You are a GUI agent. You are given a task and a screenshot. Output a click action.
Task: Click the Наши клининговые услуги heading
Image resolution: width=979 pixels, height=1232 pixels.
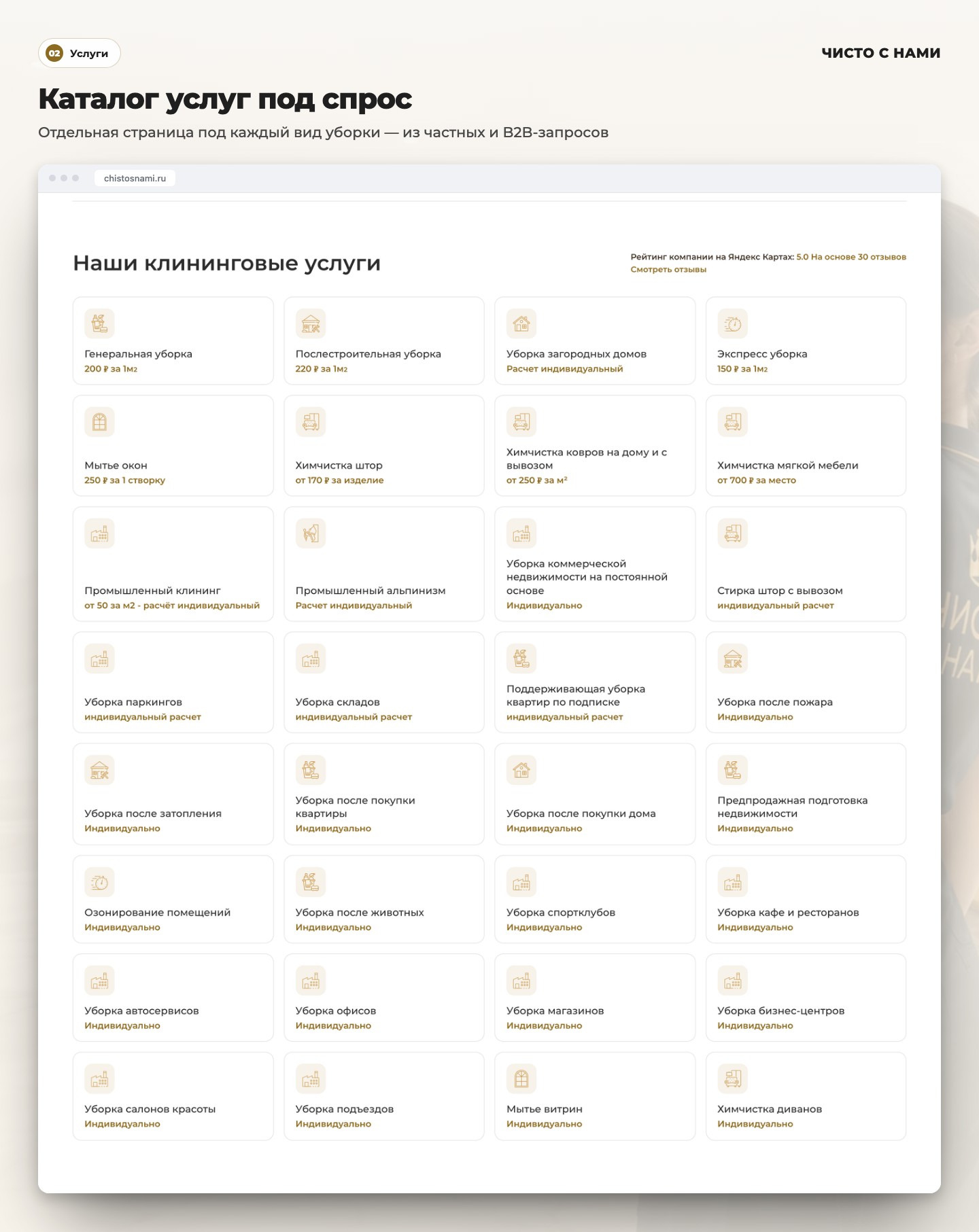[x=226, y=264]
